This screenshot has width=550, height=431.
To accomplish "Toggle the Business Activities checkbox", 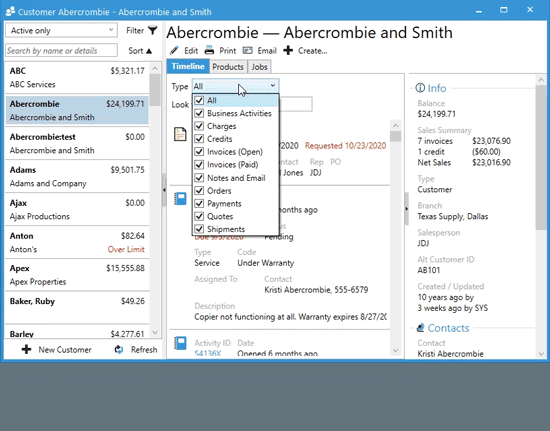I will coord(199,113).
